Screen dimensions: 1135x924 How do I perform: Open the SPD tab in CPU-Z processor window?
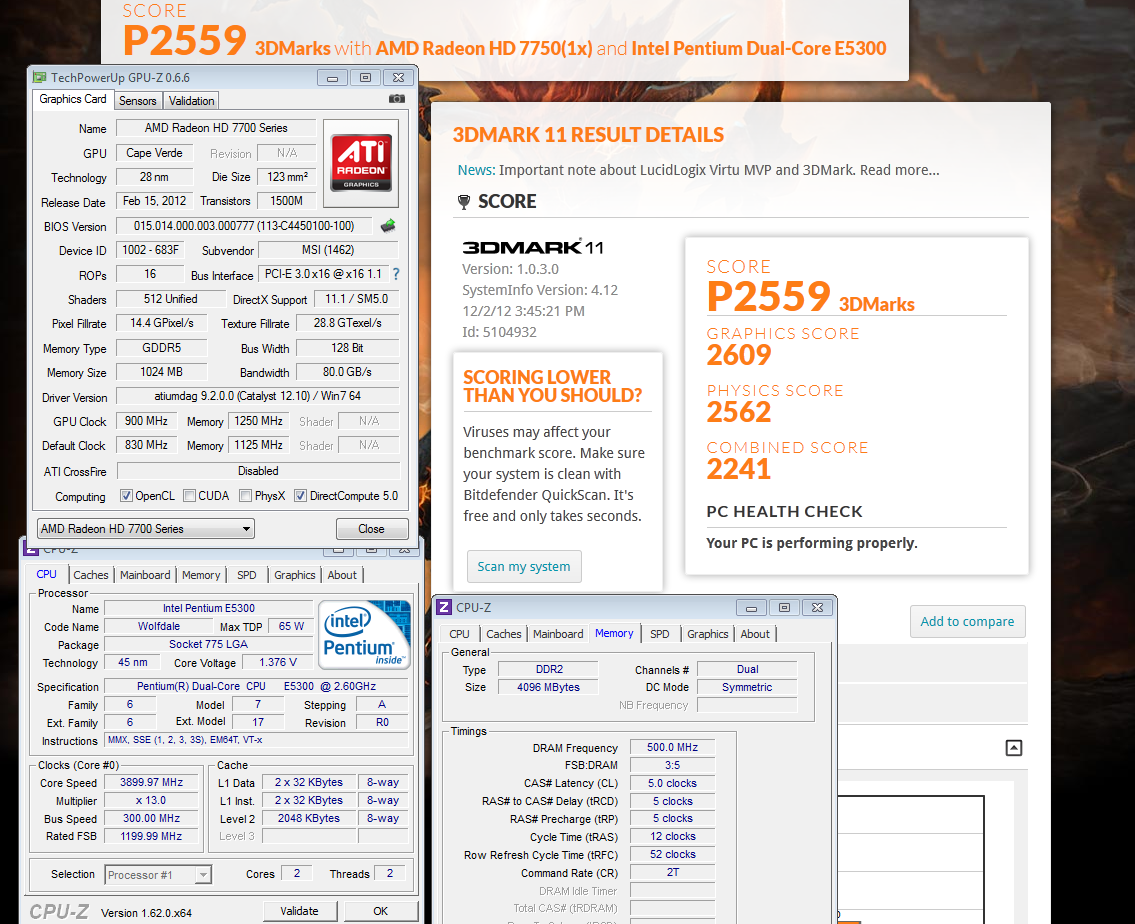point(247,575)
